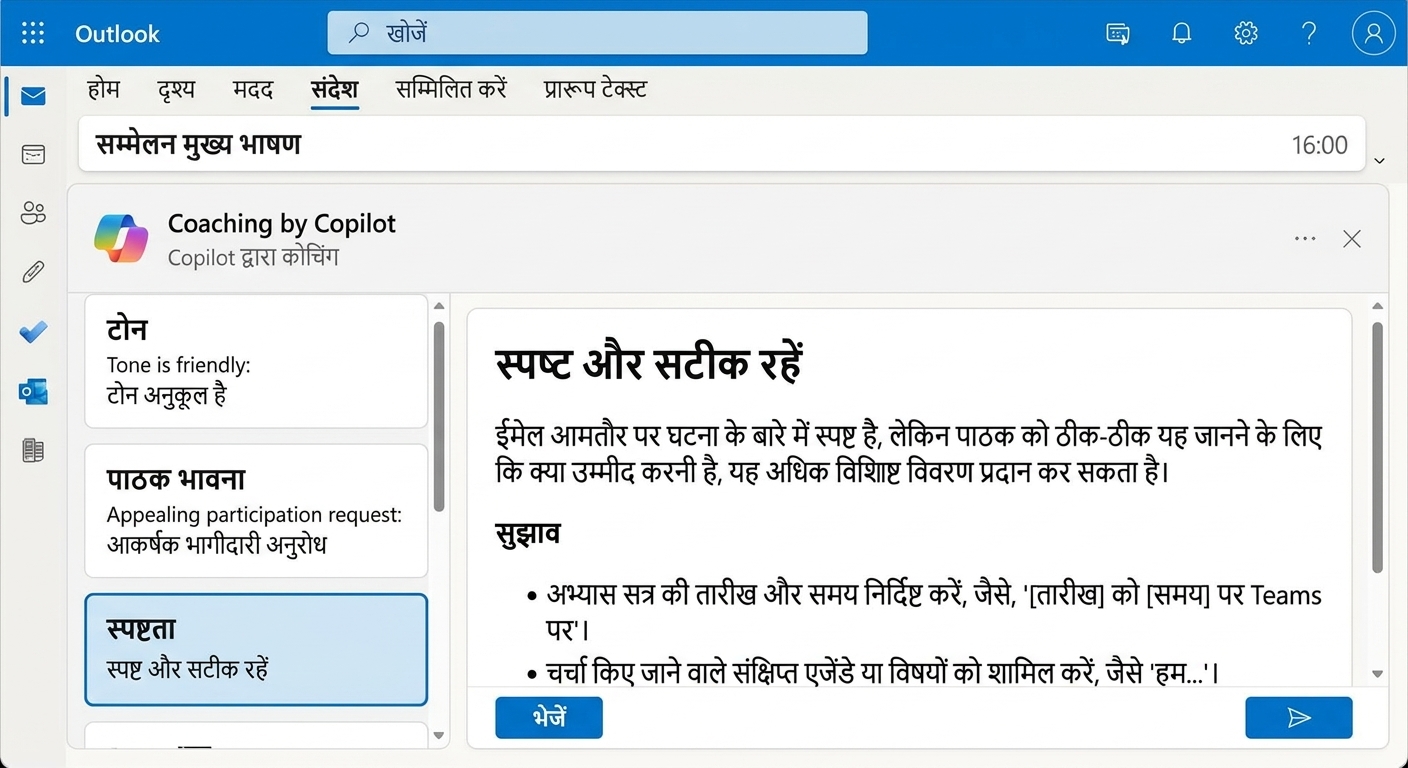Click the Coaching by Copilot title
Viewport: 1408px width, 768px height.
(x=282, y=223)
